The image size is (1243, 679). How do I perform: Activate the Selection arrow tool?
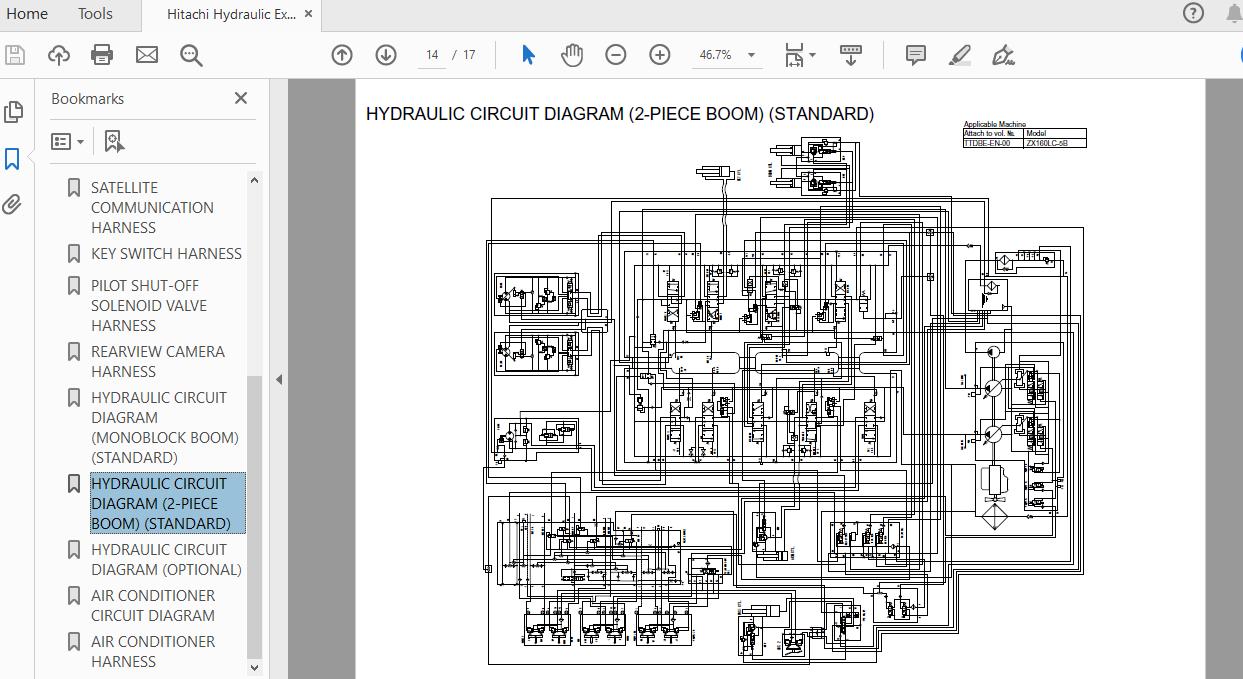(528, 55)
